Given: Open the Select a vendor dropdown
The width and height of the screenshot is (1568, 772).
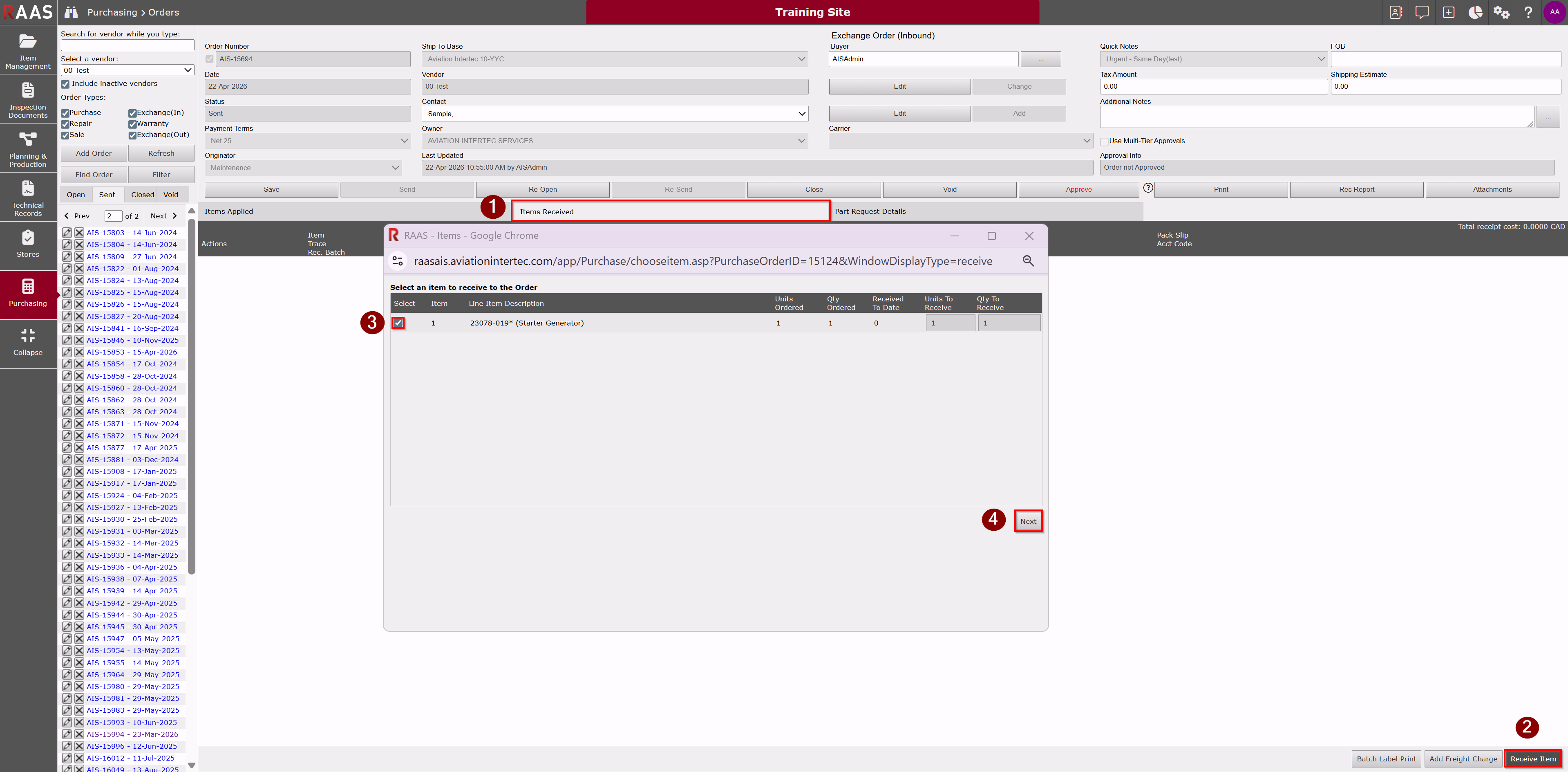Looking at the screenshot, I should tap(127, 70).
